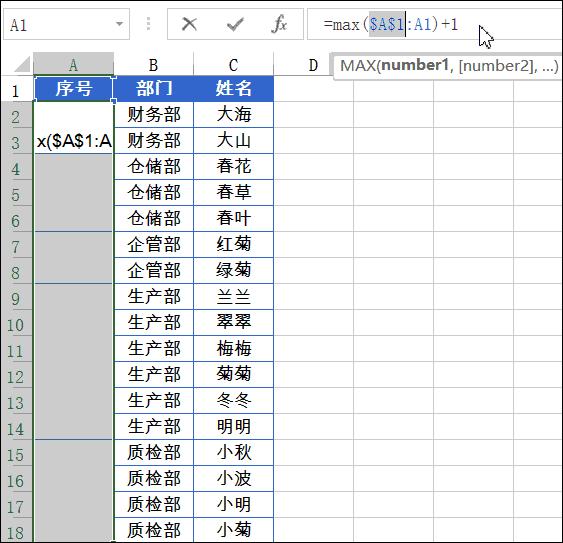
Task: Select column B header
Action: [154, 65]
